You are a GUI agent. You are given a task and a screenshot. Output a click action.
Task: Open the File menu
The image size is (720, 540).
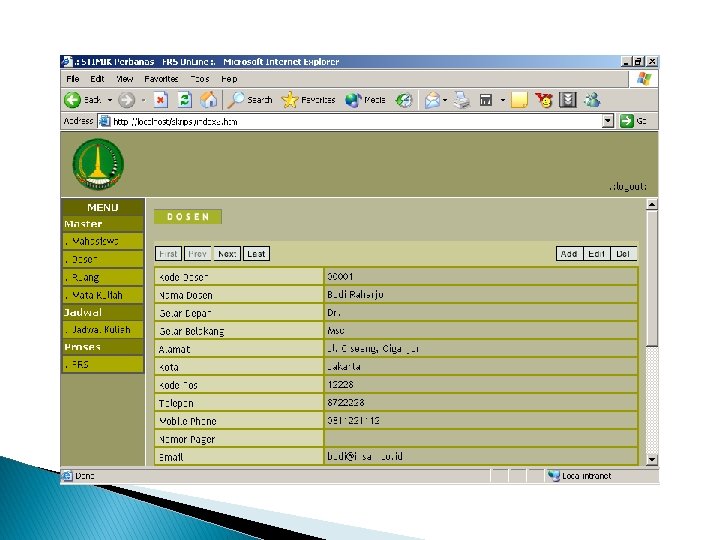tap(73, 79)
